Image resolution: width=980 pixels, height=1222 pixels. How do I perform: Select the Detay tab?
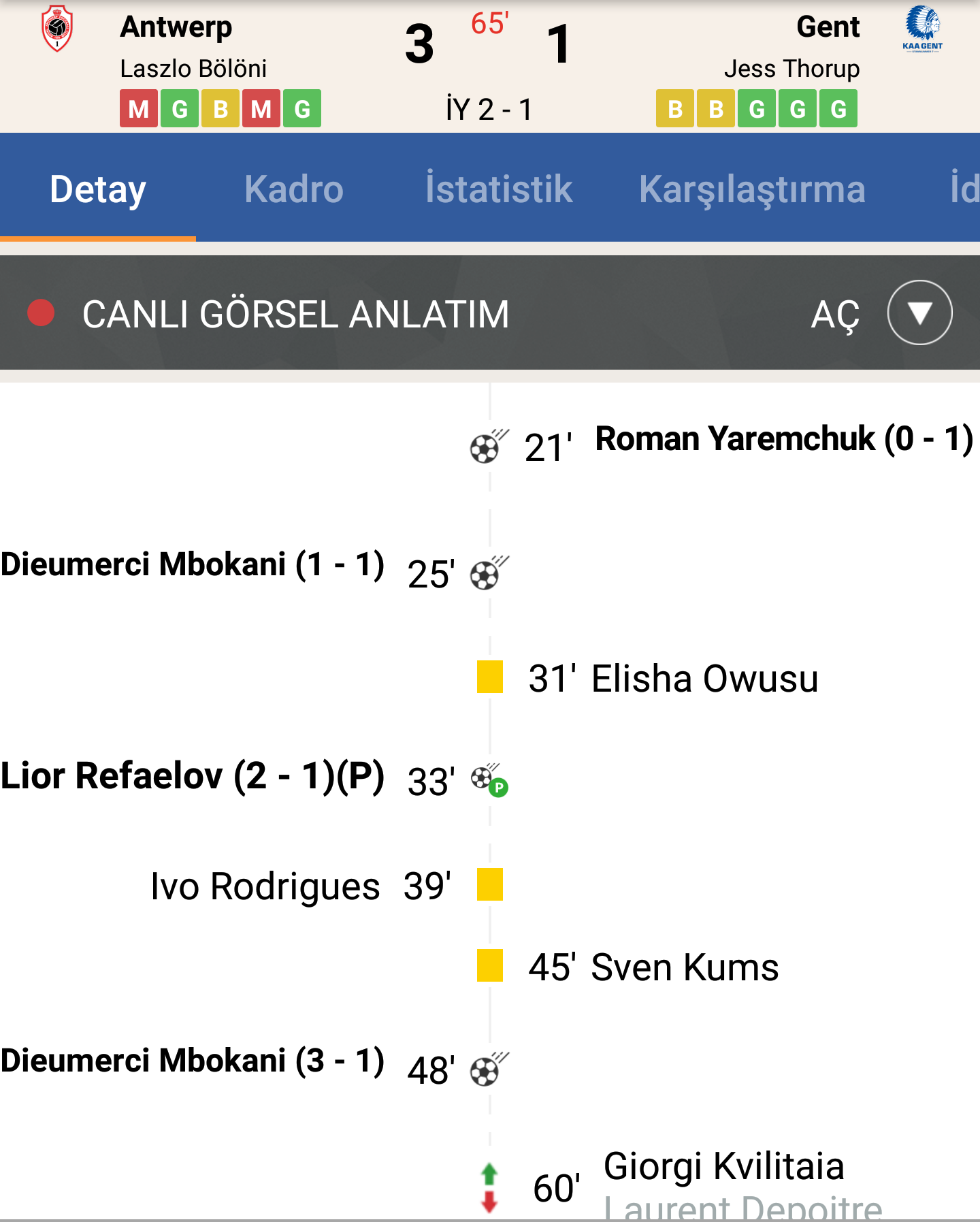(x=98, y=190)
